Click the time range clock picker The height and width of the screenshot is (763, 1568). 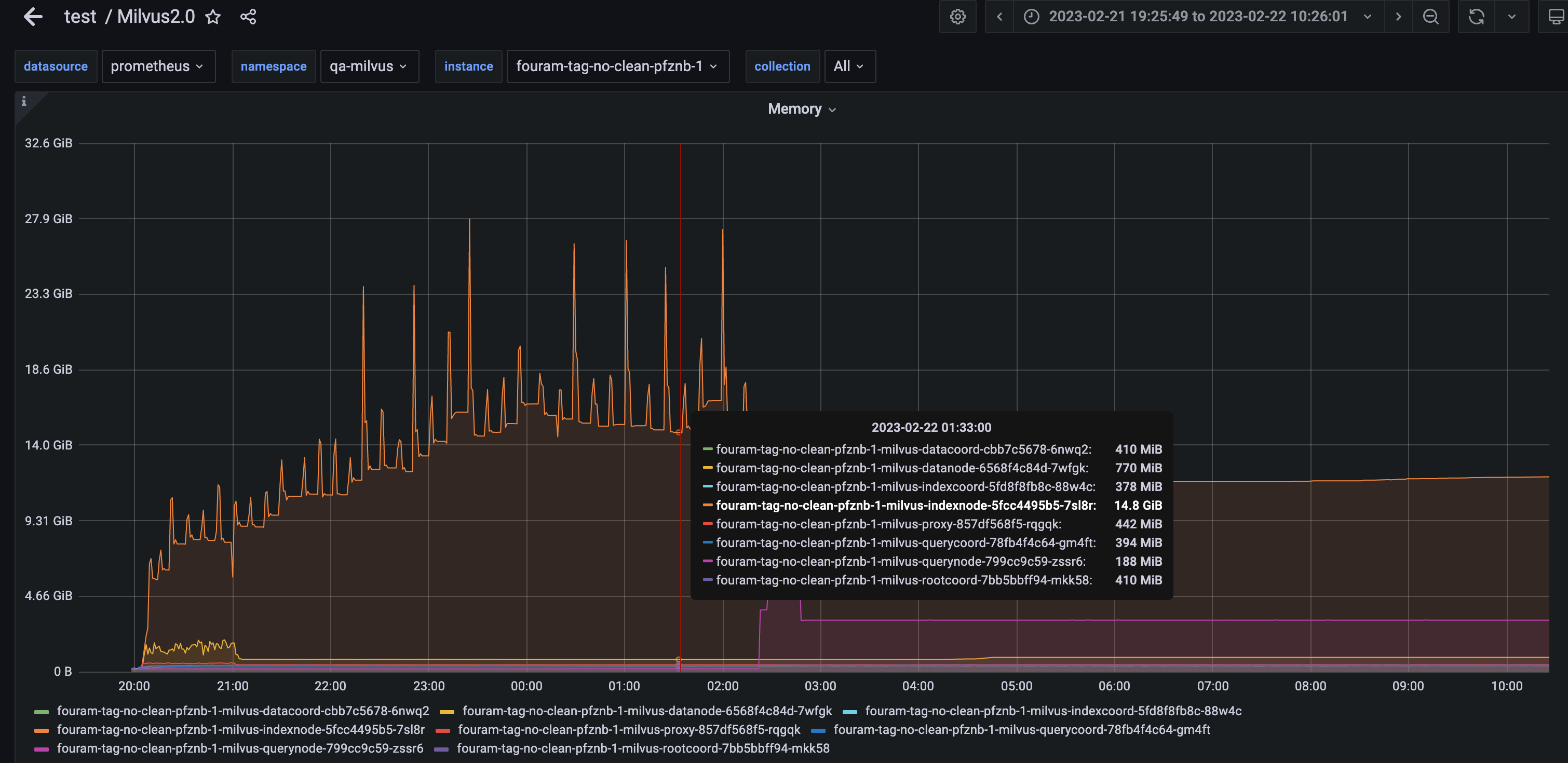1031,17
